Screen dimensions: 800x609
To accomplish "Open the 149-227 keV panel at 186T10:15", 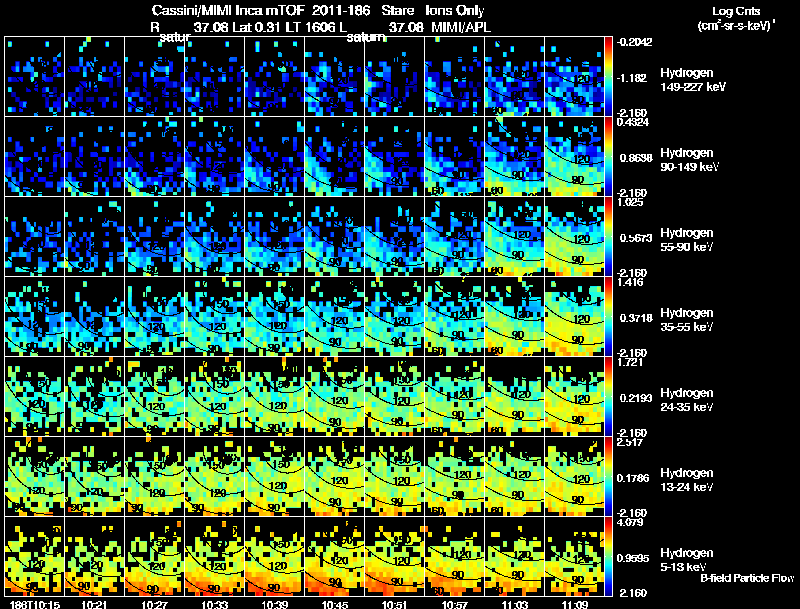I will point(35,76).
